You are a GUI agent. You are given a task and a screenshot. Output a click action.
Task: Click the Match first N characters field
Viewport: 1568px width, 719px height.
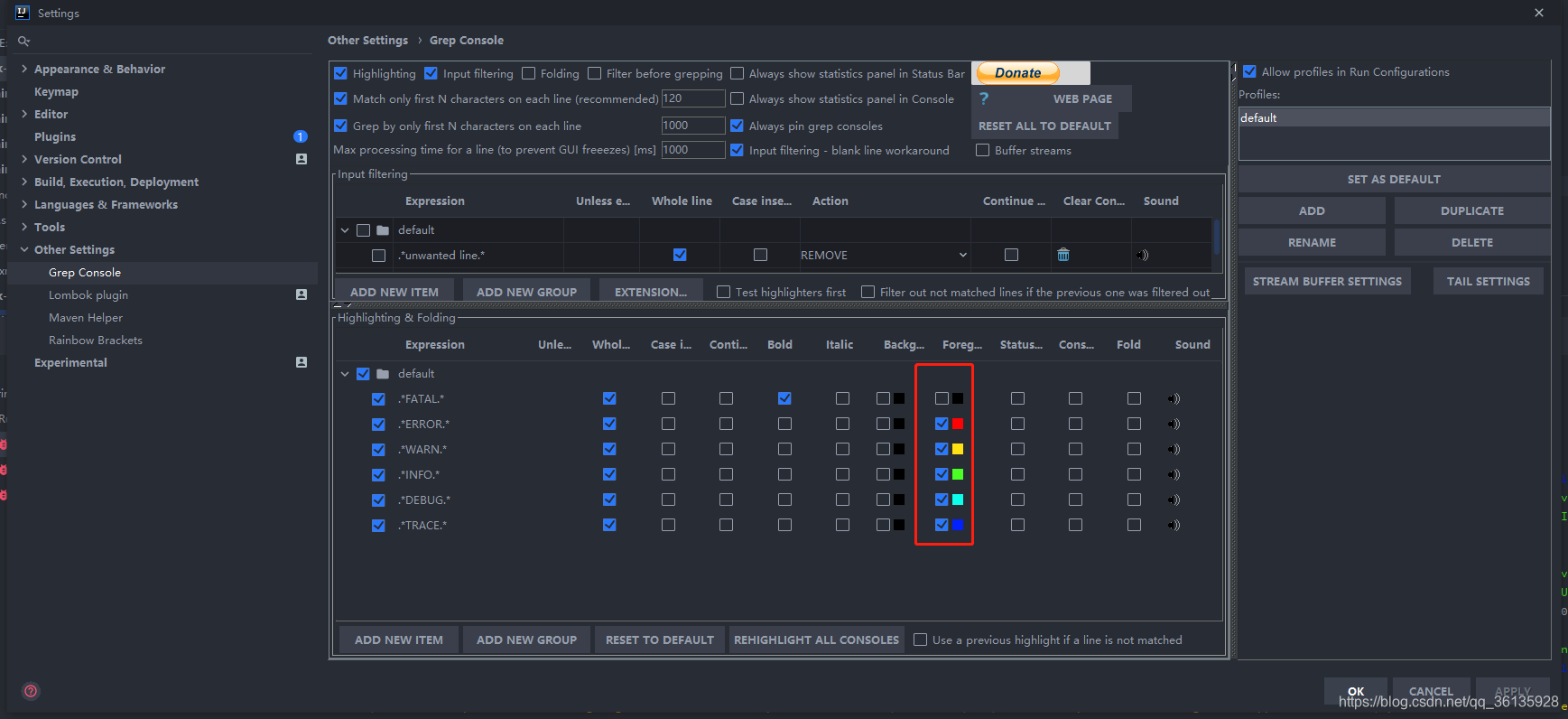[x=693, y=98]
